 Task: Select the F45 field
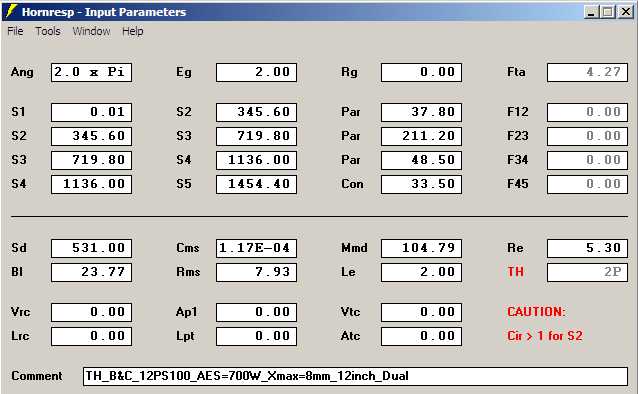click(x=587, y=184)
